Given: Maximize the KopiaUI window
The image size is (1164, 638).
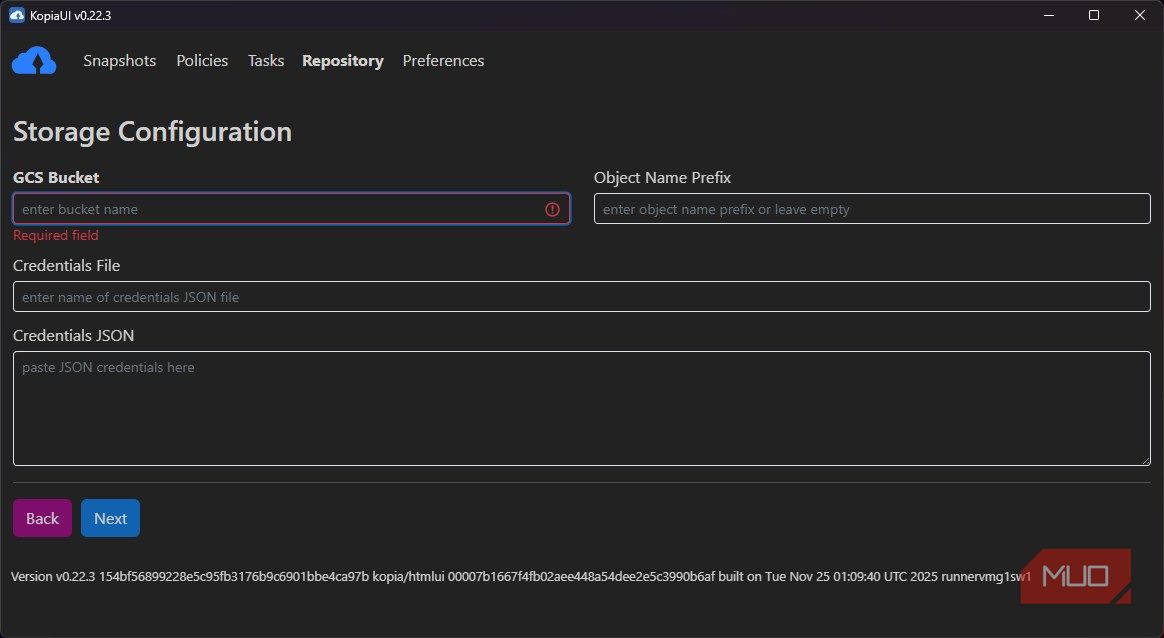Looking at the screenshot, I should coord(1093,15).
